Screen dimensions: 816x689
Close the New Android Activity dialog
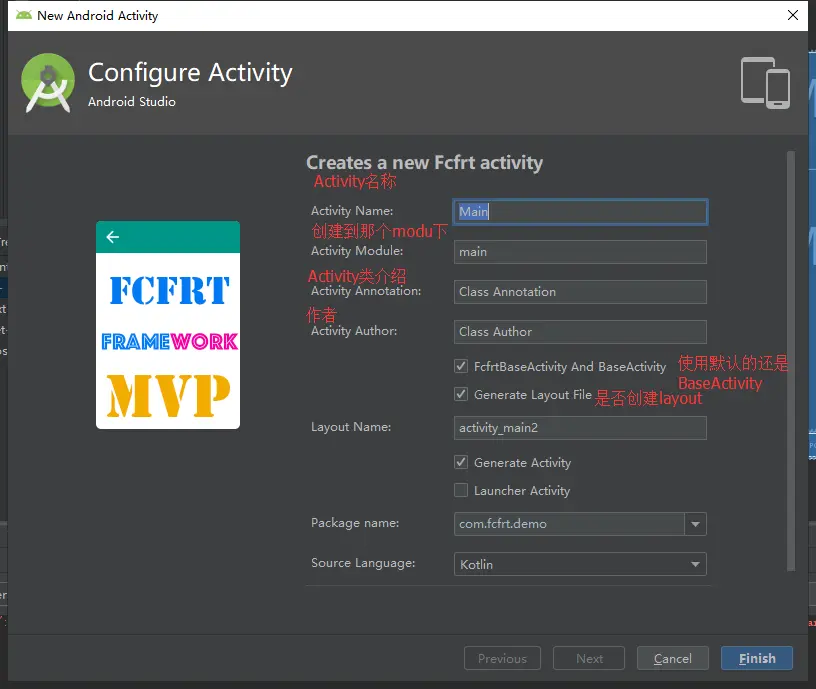[793, 15]
